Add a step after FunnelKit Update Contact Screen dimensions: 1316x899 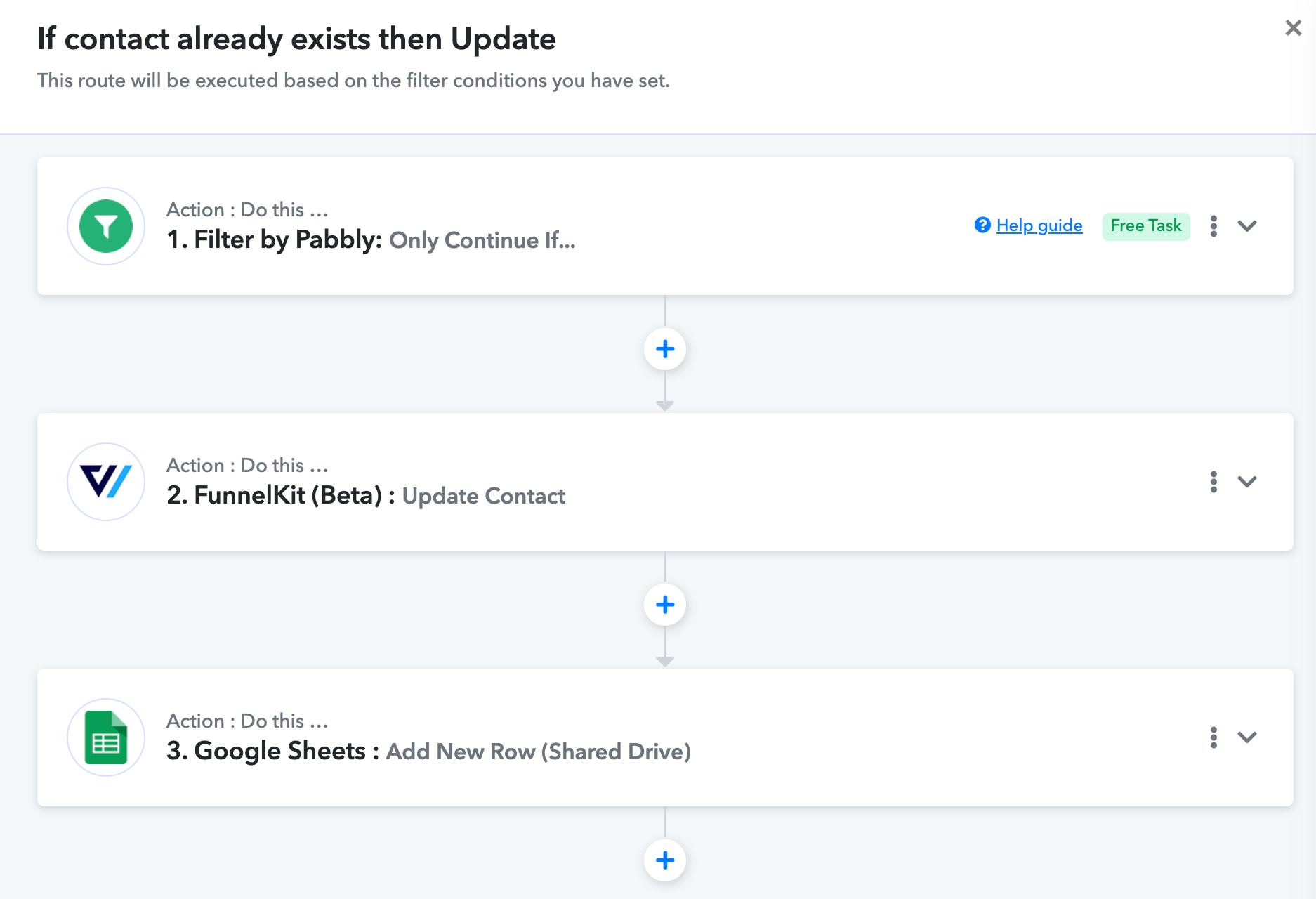[665, 605]
